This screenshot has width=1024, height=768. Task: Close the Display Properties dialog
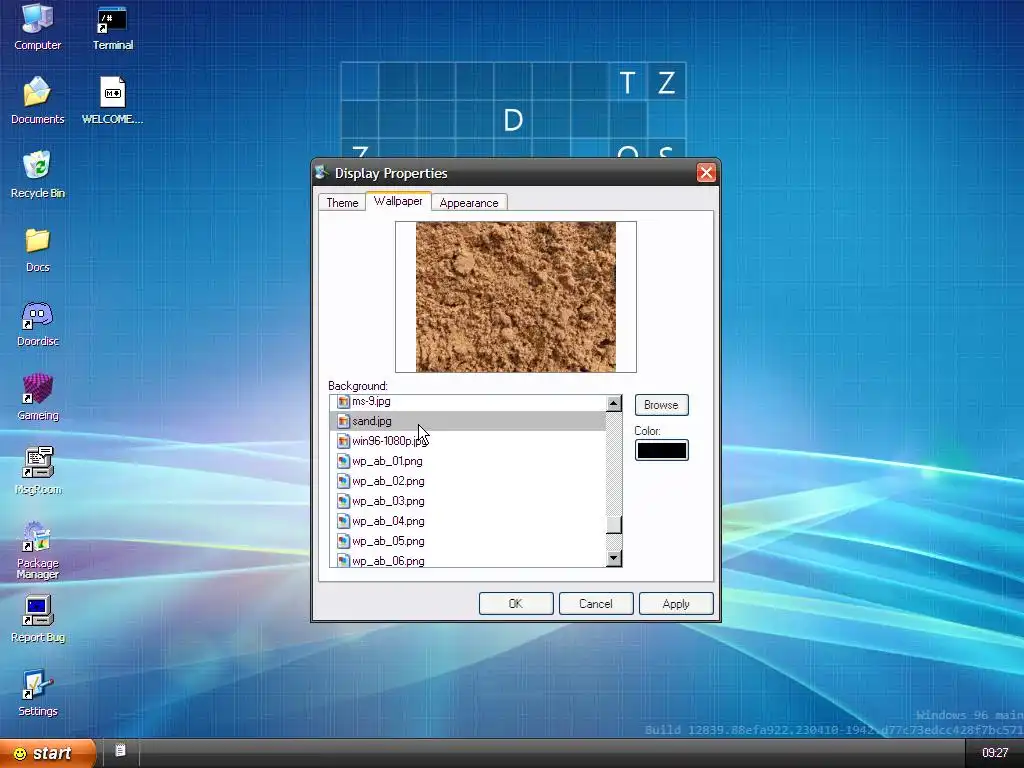pyautogui.click(x=706, y=172)
